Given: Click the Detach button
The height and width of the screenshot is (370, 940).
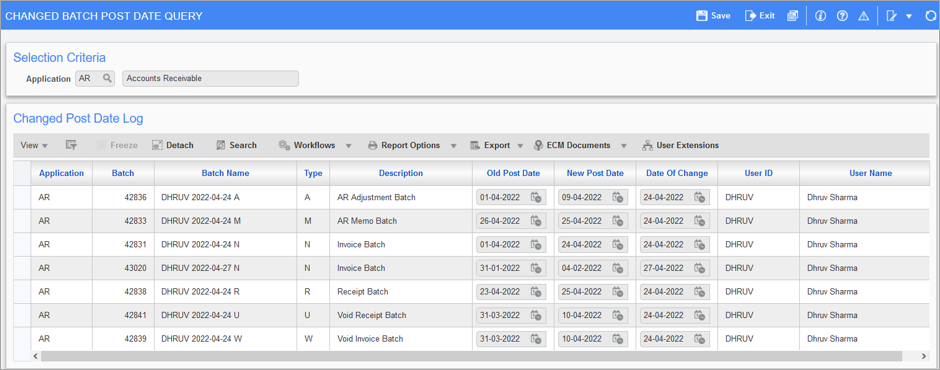Looking at the screenshot, I should [173, 145].
